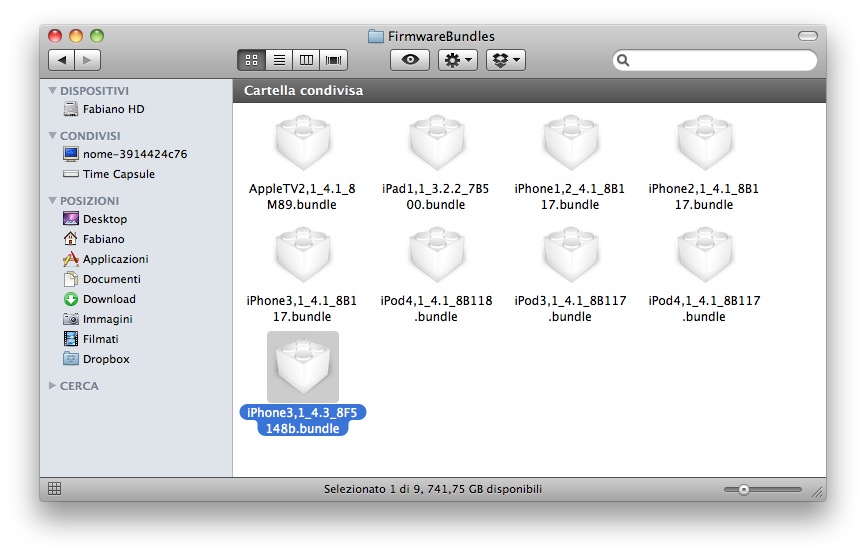The image size is (866, 556).
Task: Open the Dropbox toolbar dropdown
Action: [x=505, y=60]
